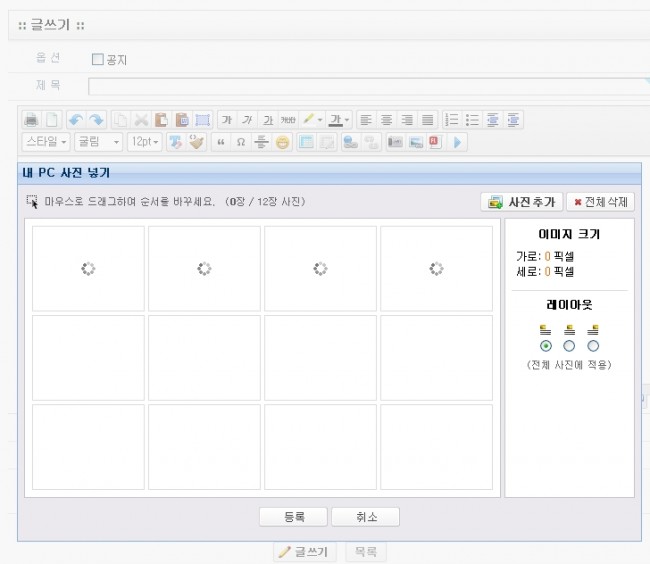This screenshot has width=650, height=564.
Task: Justify text alignment
Action: point(428,120)
